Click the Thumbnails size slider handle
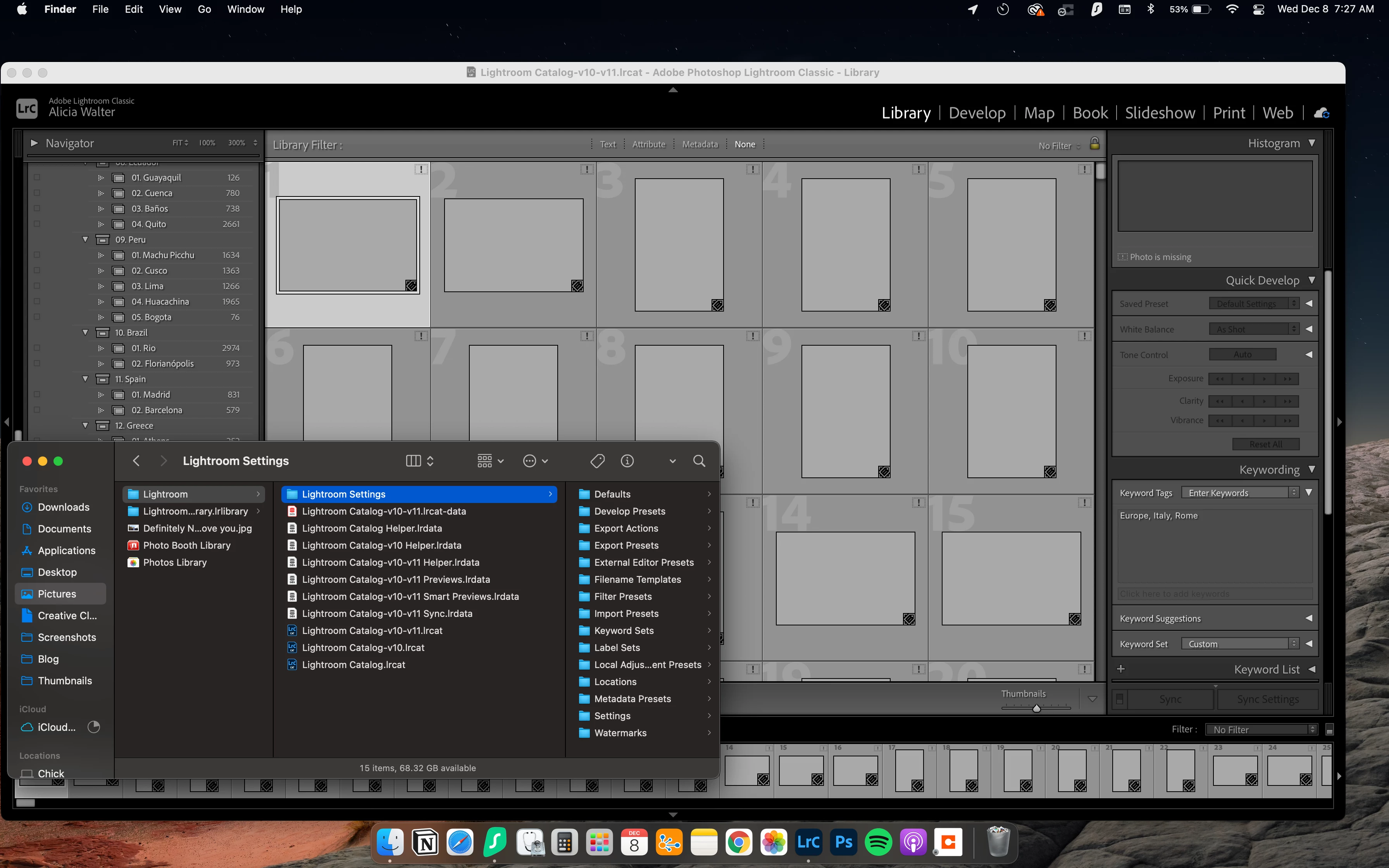The height and width of the screenshot is (868, 1389). 1037,708
